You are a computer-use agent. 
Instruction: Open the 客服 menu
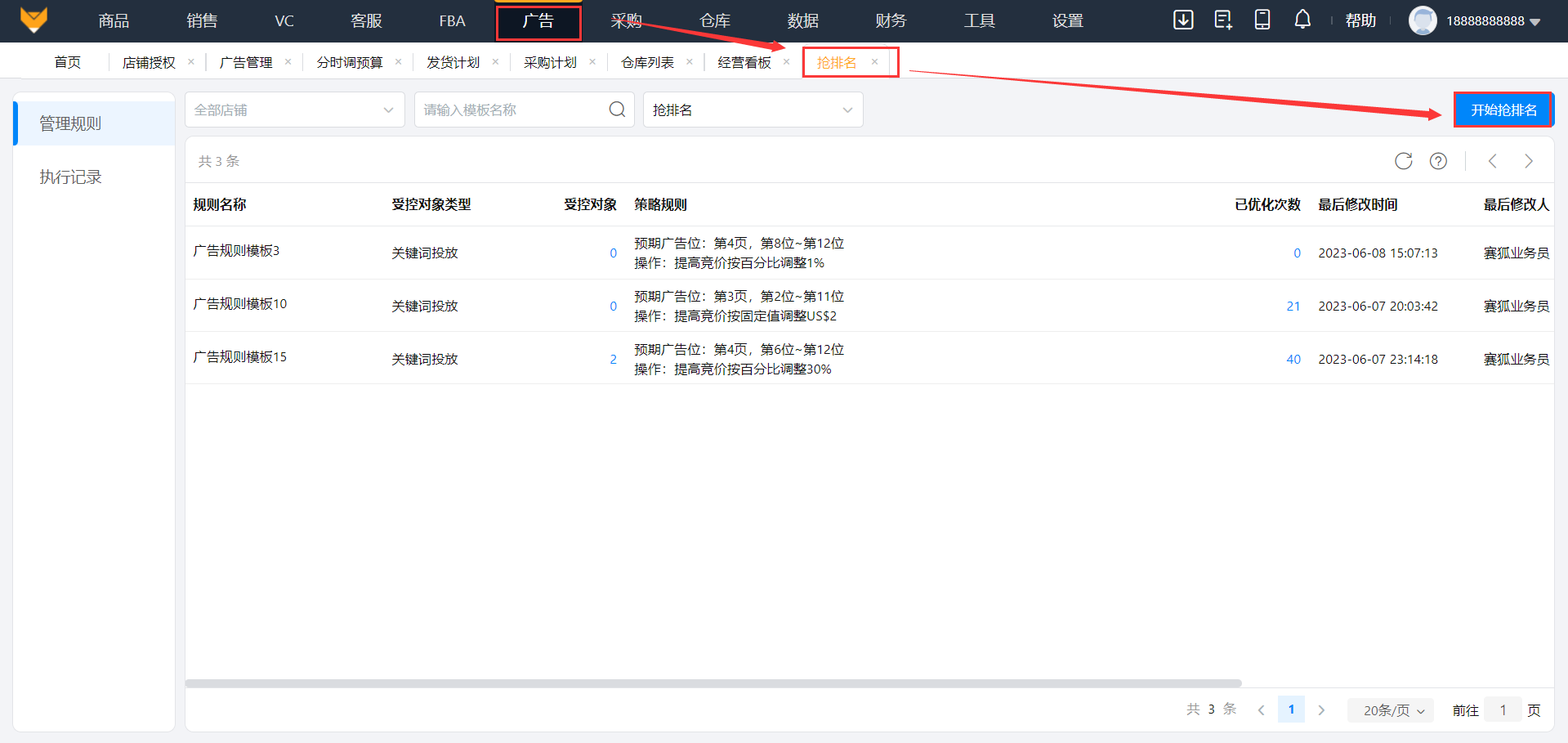pos(366,20)
